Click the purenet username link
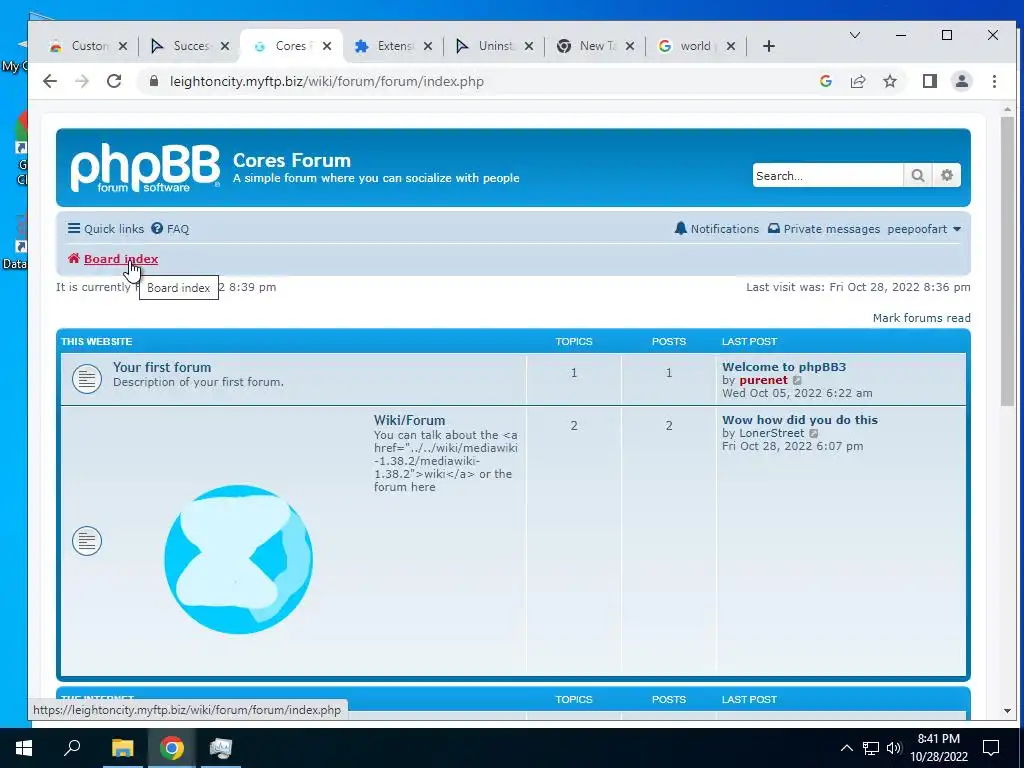Screen dimensions: 1024x768 763,380
